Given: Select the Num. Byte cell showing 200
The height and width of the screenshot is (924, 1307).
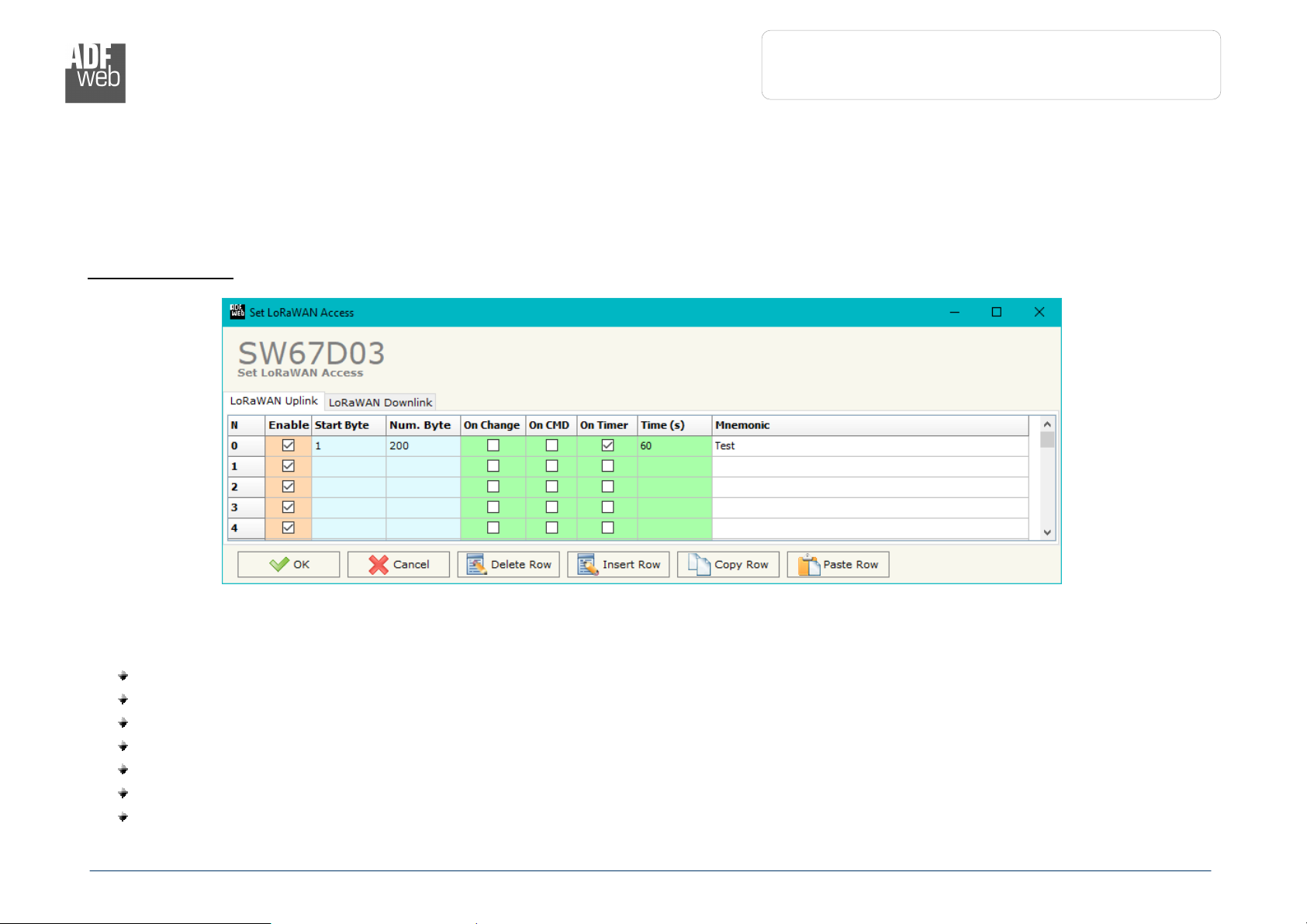Looking at the screenshot, I should tap(424, 446).
